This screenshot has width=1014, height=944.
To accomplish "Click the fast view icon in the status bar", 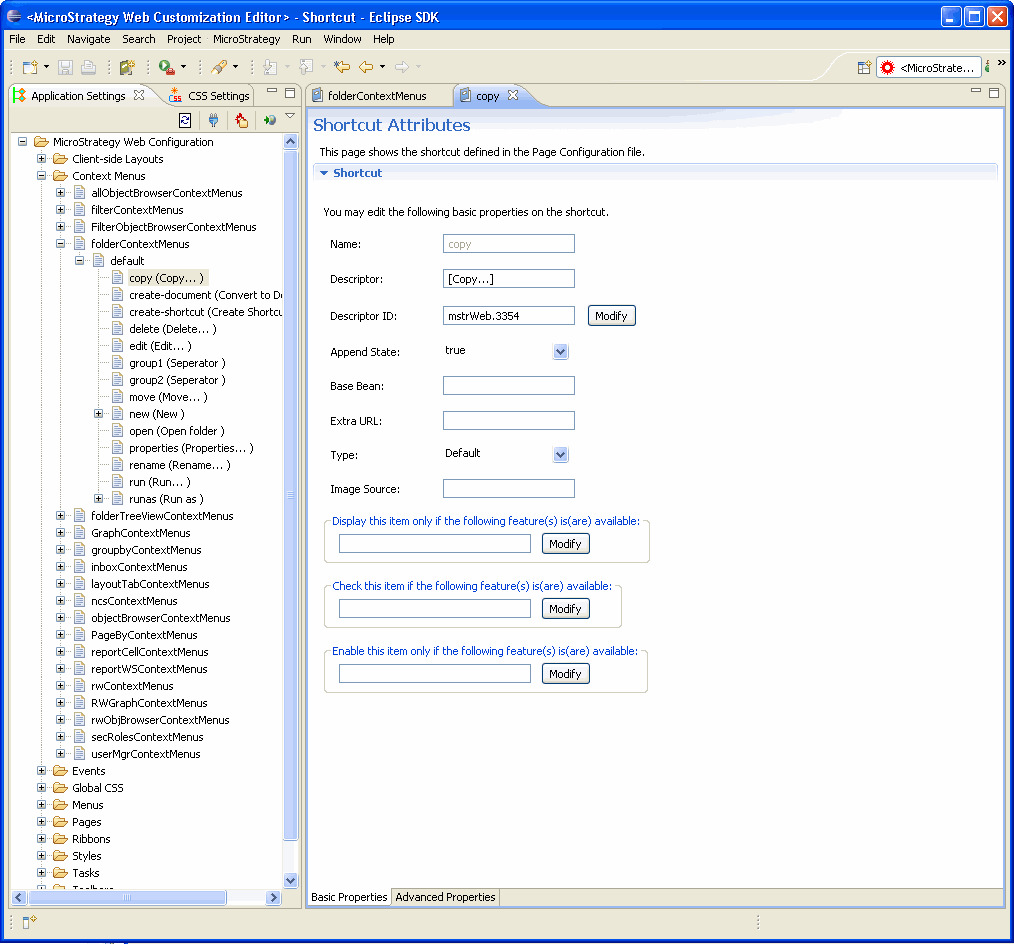I will 30,921.
